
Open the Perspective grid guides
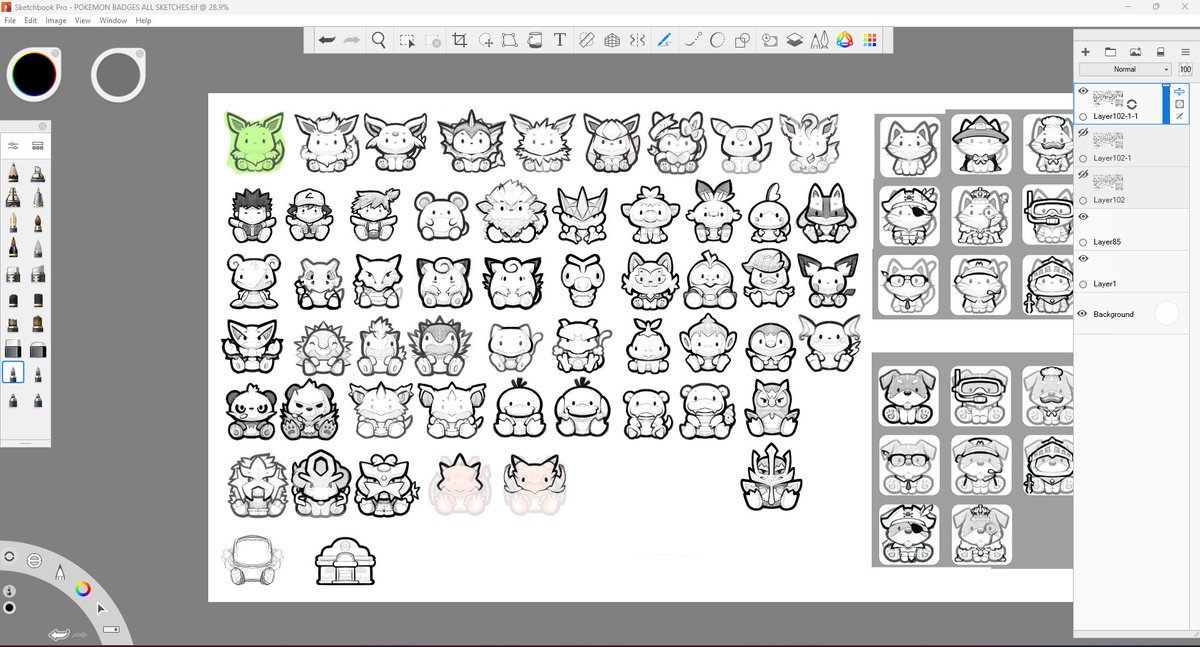pyautogui.click(x=613, y=40)
